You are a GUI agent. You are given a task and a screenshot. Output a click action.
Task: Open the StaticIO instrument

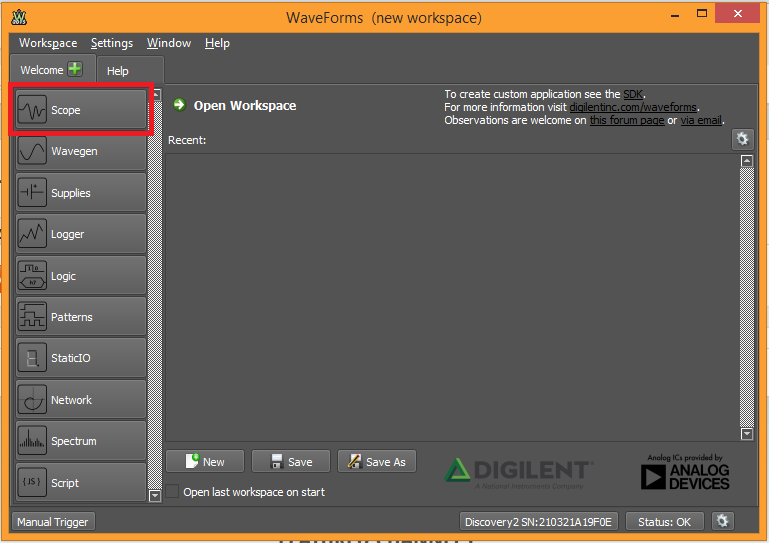click(x=81, y=358)
